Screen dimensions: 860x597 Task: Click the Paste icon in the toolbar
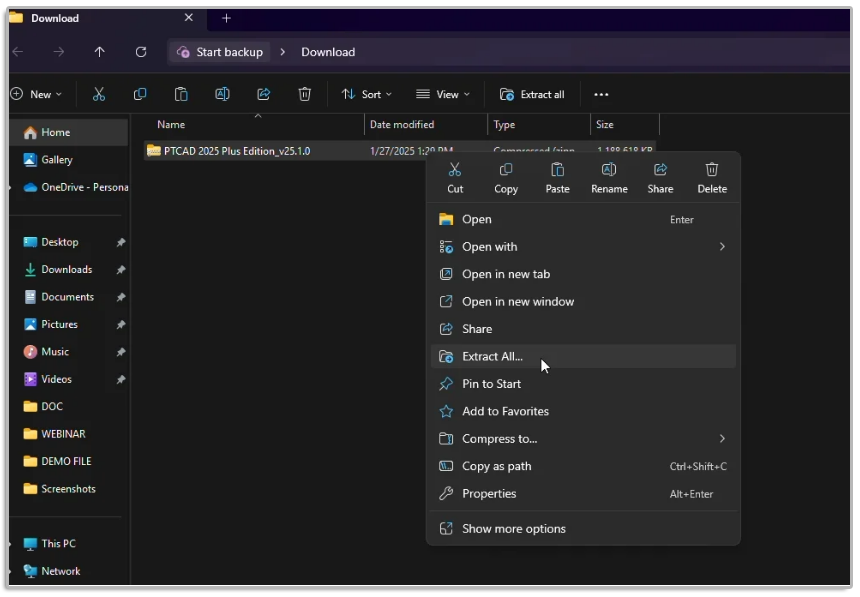click(181, 94)
